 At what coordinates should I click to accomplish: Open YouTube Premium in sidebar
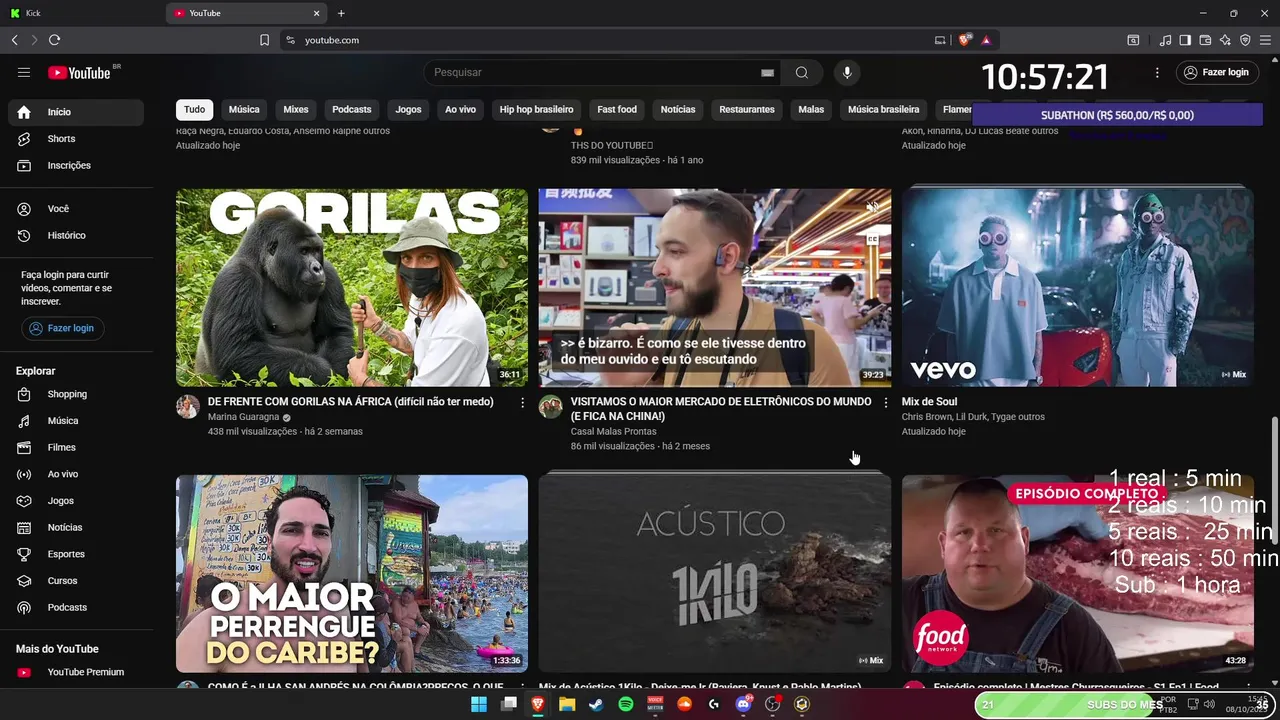pyautogui.click(x=76, y=672)
